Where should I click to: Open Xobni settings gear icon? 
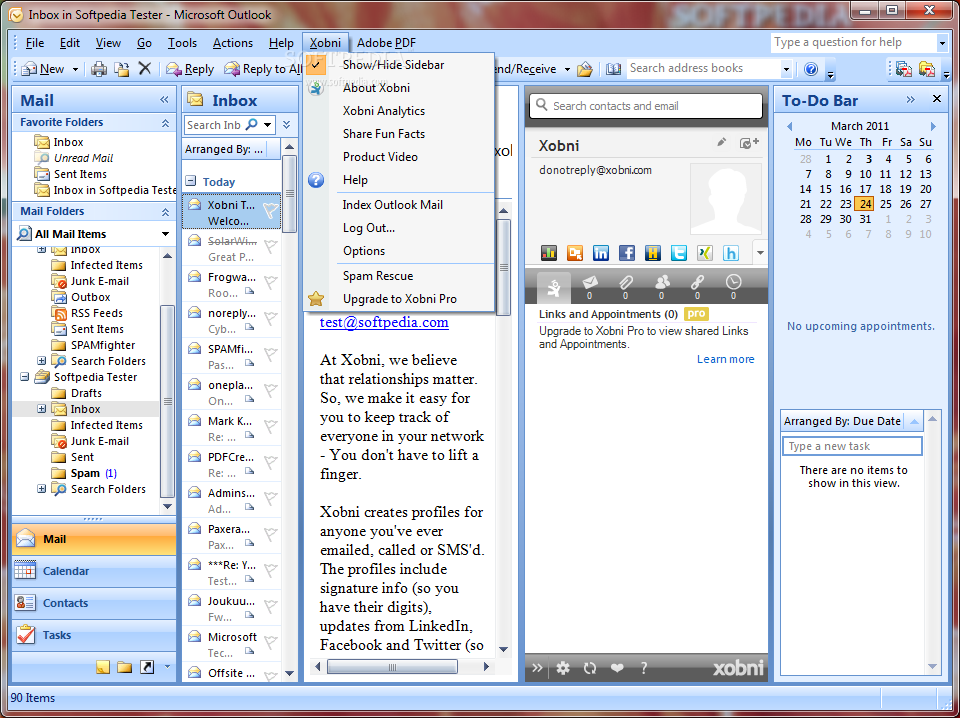coord(563,668)
